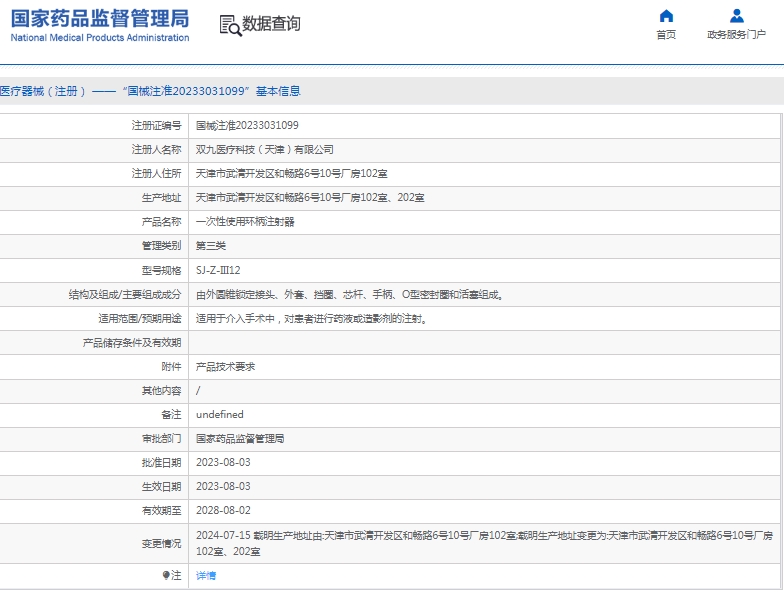Open the 首页 home icon
Image resolution: width=784 pixels, height=597 pixels.
click(x=666, y=16)
